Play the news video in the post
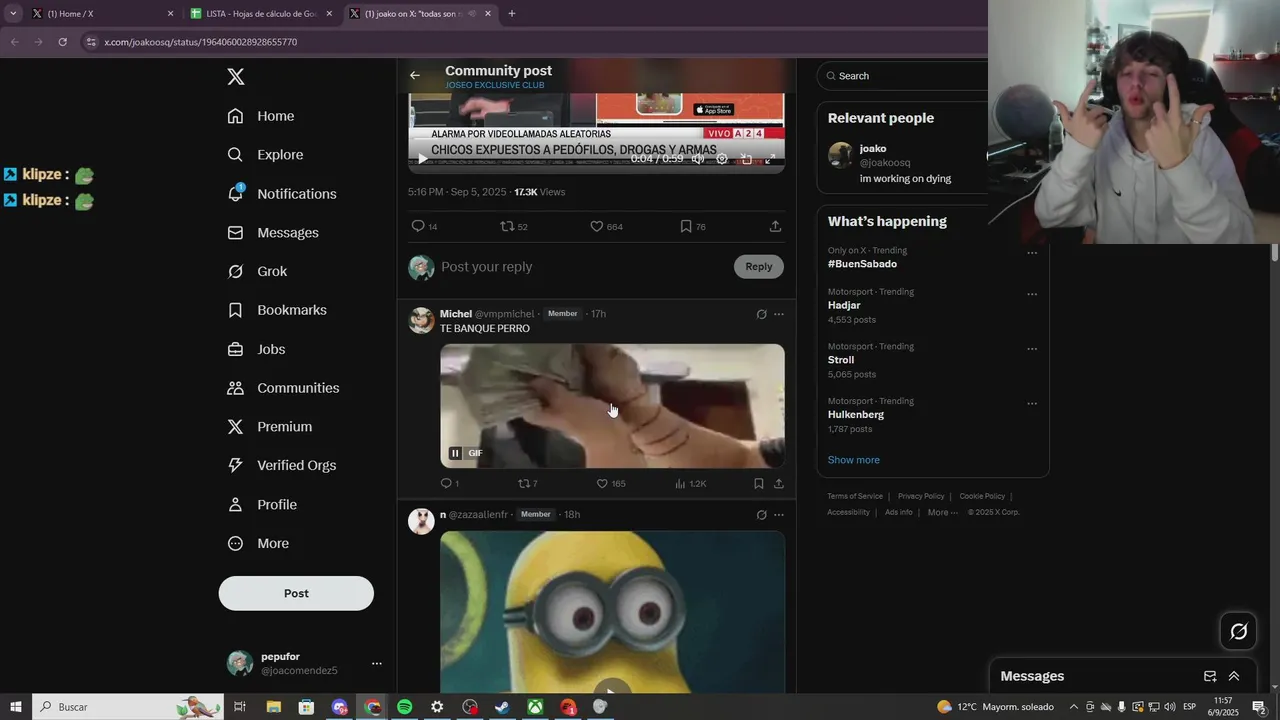The image size is (1280, 720). pos(422,159)
